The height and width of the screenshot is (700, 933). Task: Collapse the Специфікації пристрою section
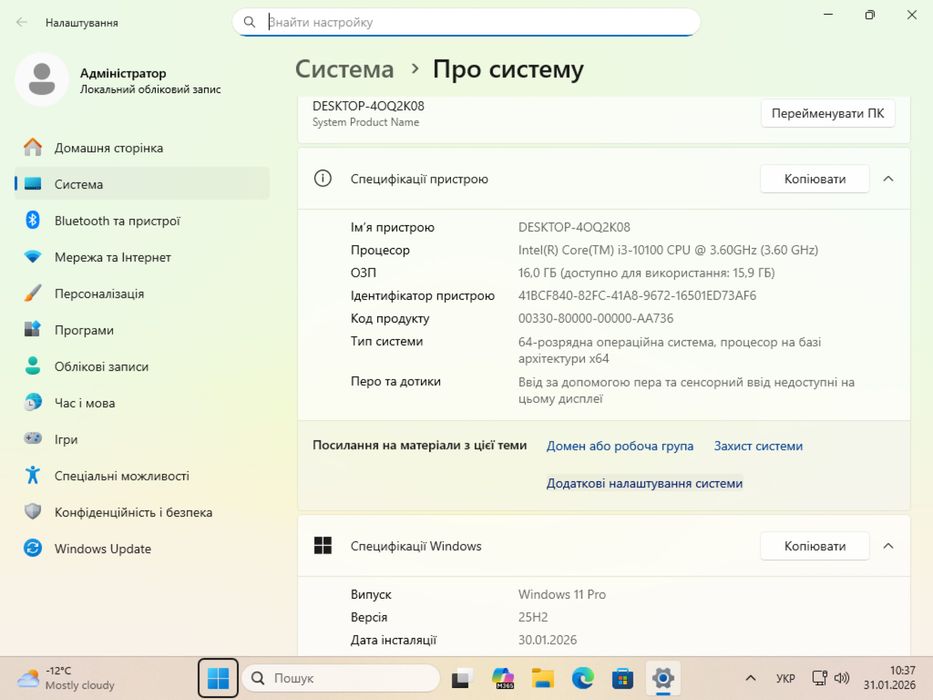coord(888,179)
